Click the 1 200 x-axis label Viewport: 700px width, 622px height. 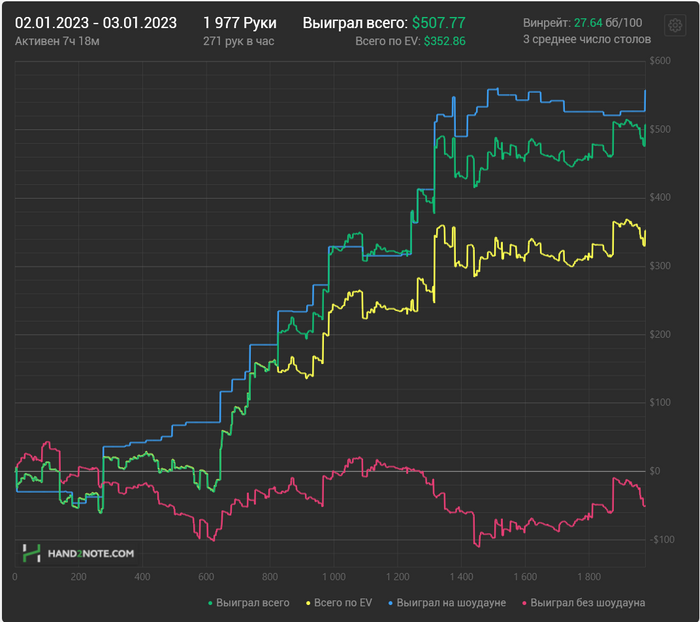(x=398, y=577)
